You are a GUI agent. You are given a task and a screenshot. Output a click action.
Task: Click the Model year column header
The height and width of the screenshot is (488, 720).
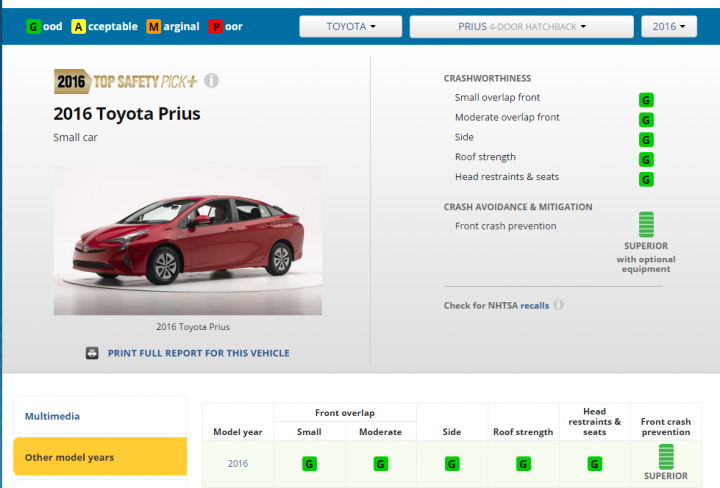[x=238, y=432]
